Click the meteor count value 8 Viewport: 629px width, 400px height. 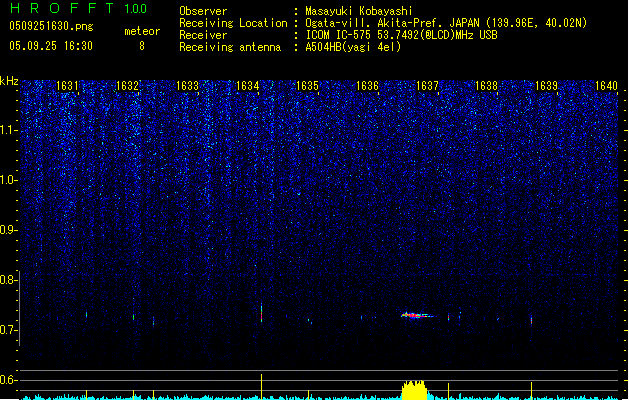click(x=142, y=46)
